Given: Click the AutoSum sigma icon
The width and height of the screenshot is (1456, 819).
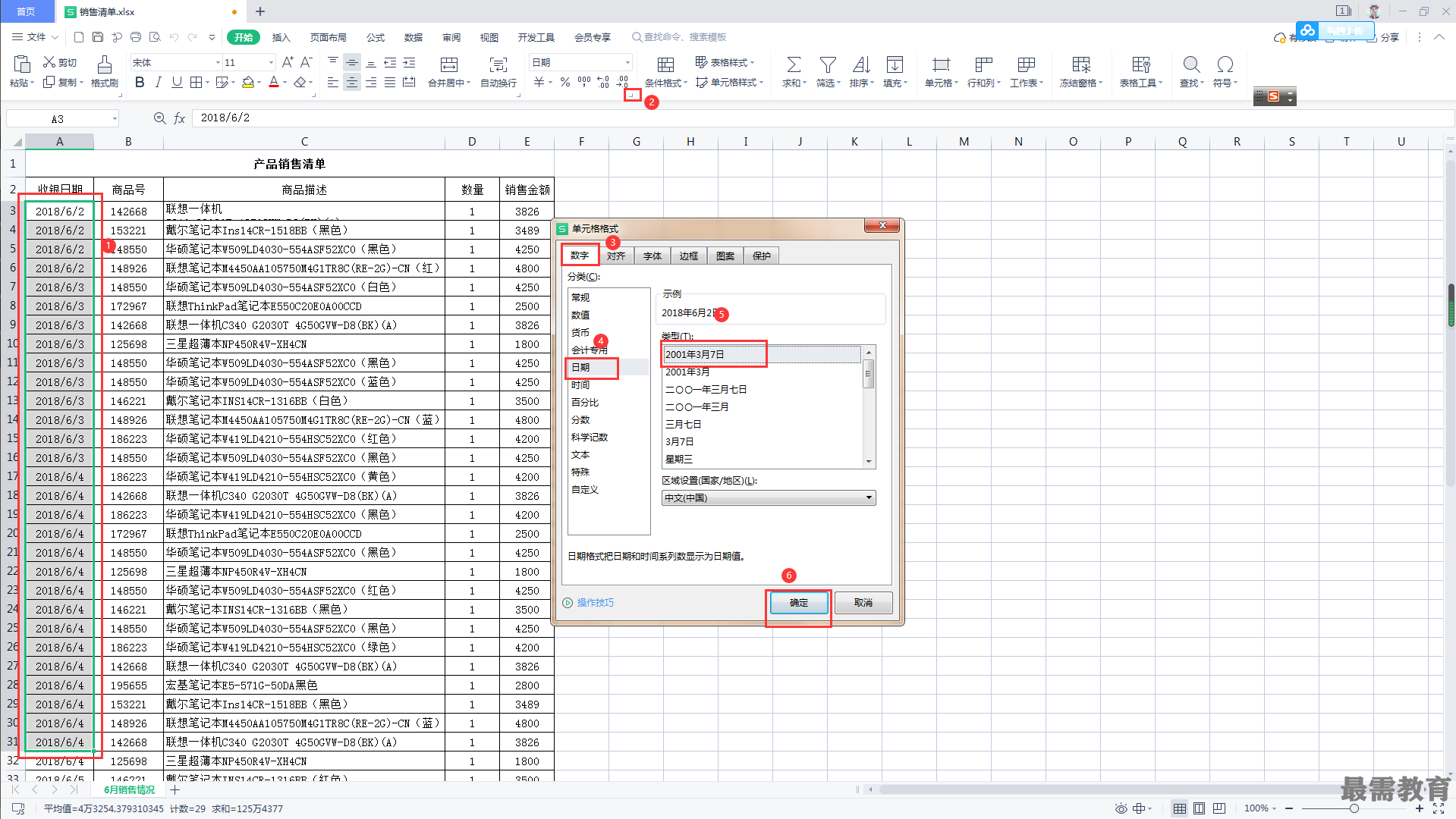Looking at the screenshot, I should point(793,64).
